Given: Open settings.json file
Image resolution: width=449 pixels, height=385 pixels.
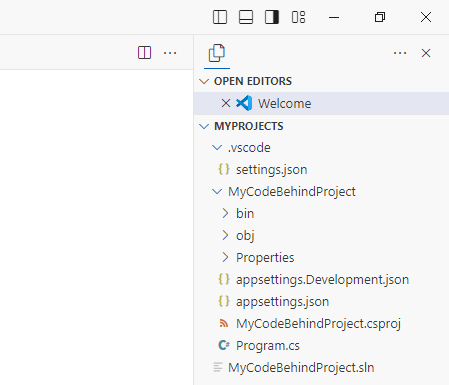Looking at the screenshot, I should [272, 170].
